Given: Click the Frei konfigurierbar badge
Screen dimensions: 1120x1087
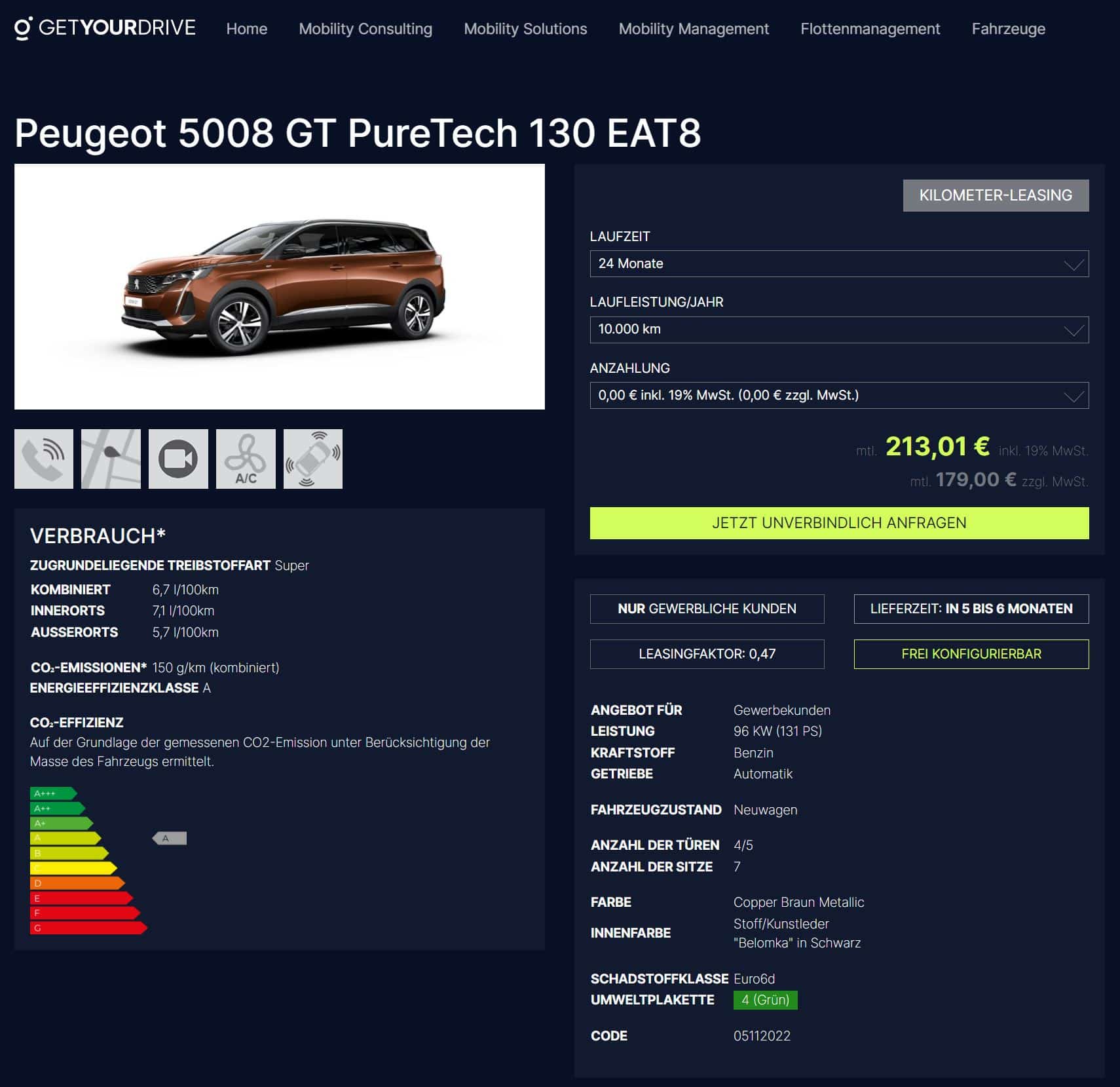Looking at the screenshot, I should click(x=971, y=654).
